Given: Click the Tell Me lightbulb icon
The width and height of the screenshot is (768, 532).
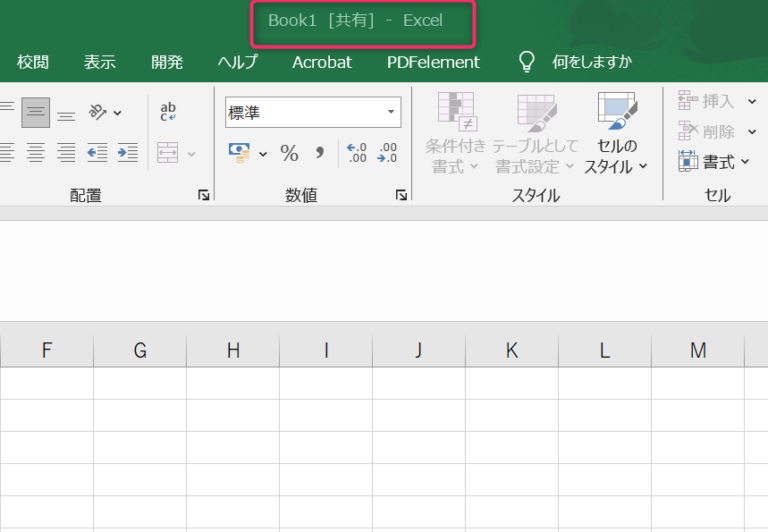Looking at the screenshot, I should (x=527, y=62).
